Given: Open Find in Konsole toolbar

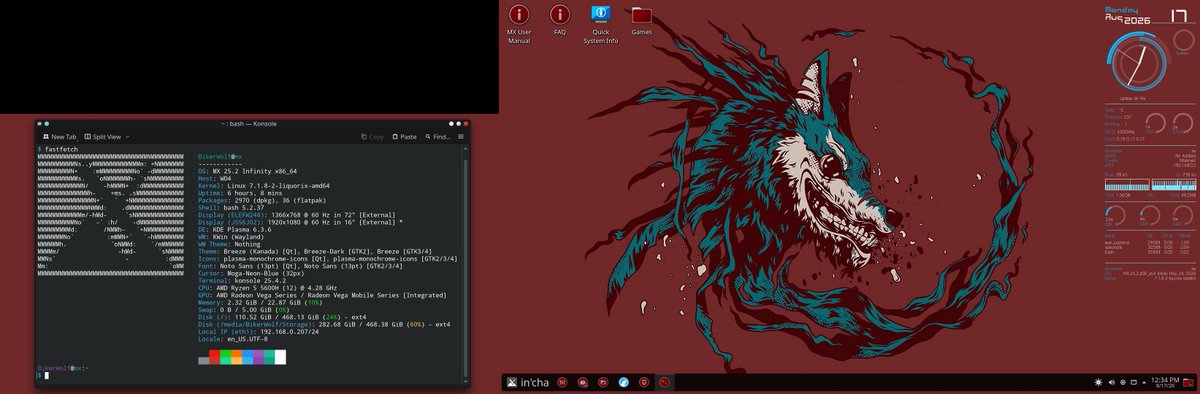Looking at the screenshot, I should pyautogui.click(x=438, y=137).
